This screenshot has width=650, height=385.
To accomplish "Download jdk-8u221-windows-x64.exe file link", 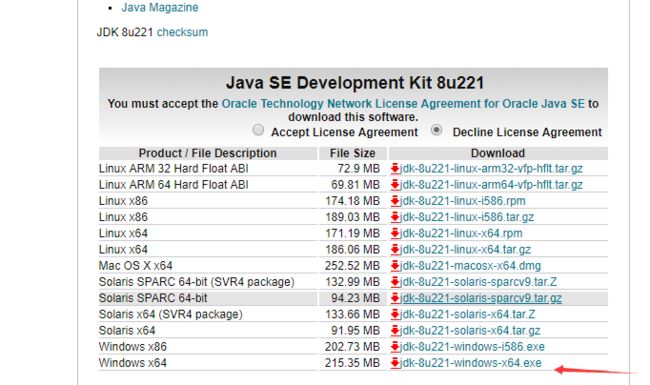I will (471, 363).
